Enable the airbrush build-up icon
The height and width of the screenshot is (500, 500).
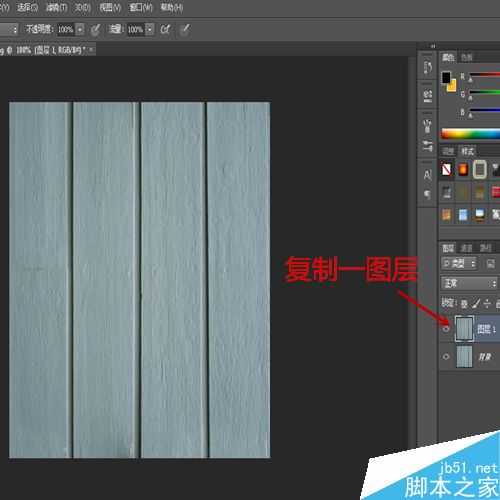[165, 30]
